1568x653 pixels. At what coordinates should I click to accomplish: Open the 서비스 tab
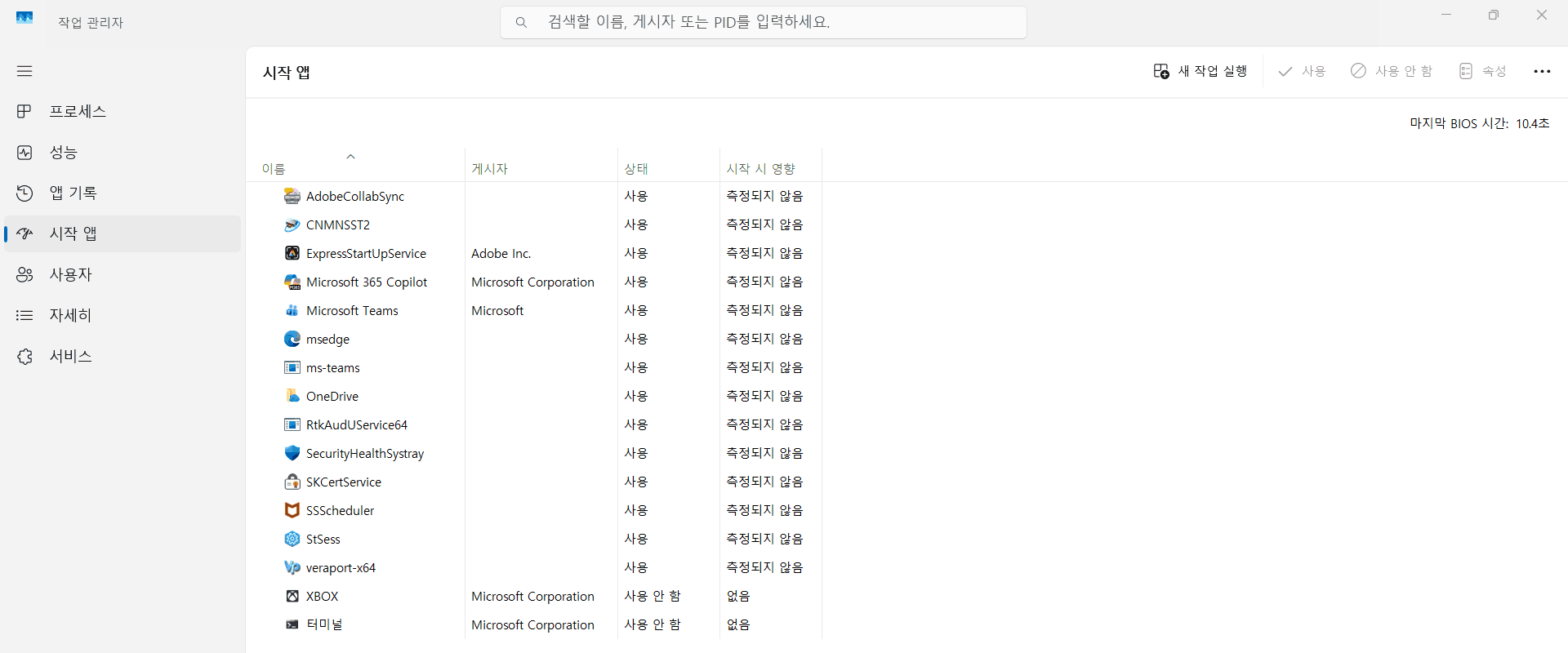[x=122, y=356]
